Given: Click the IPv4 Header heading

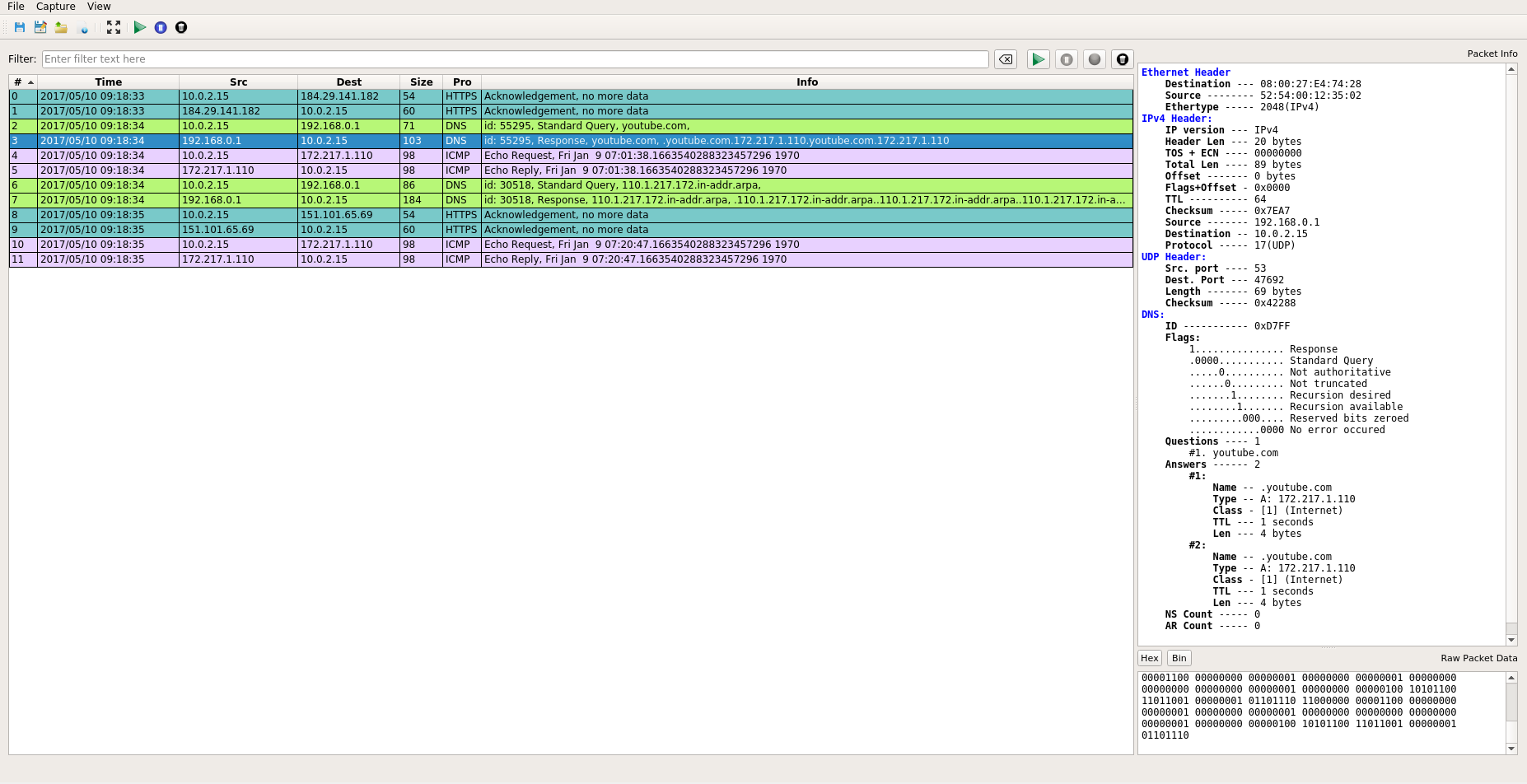Looking at the screenshot, I should 1177,119.
